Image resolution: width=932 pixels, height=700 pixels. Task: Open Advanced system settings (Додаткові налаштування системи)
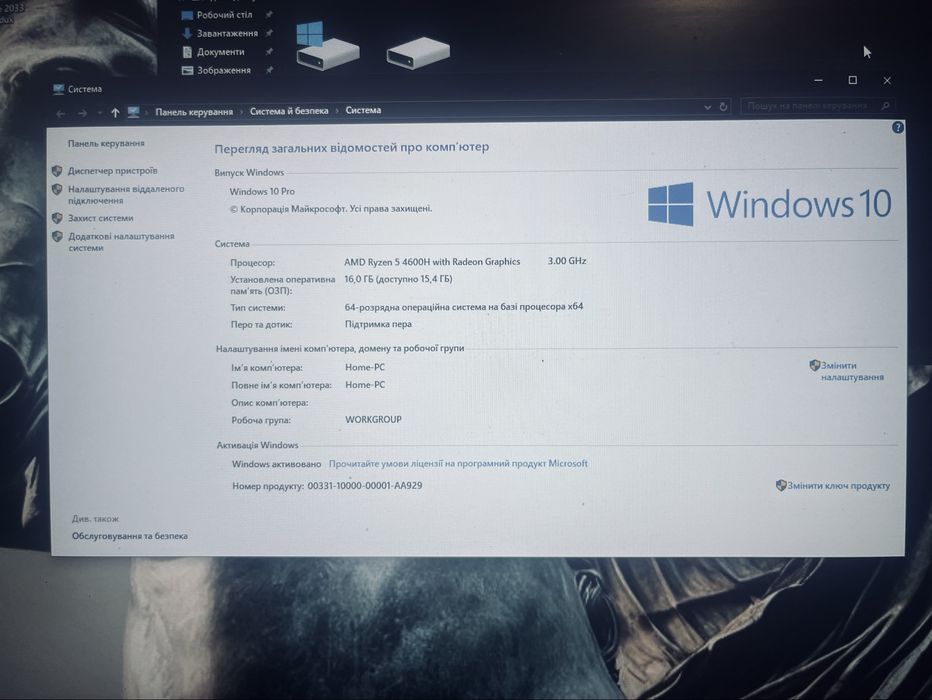pos(121,242)
